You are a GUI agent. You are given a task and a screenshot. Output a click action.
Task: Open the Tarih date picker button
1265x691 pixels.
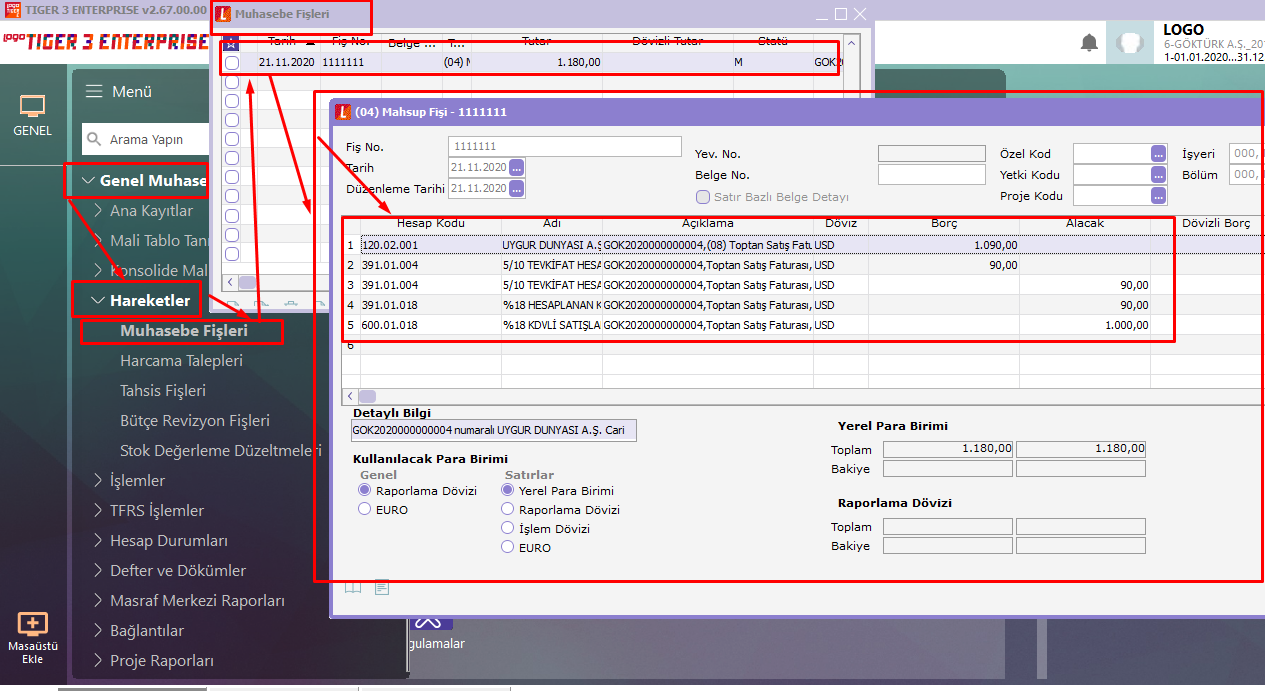(x=517, y=168)
